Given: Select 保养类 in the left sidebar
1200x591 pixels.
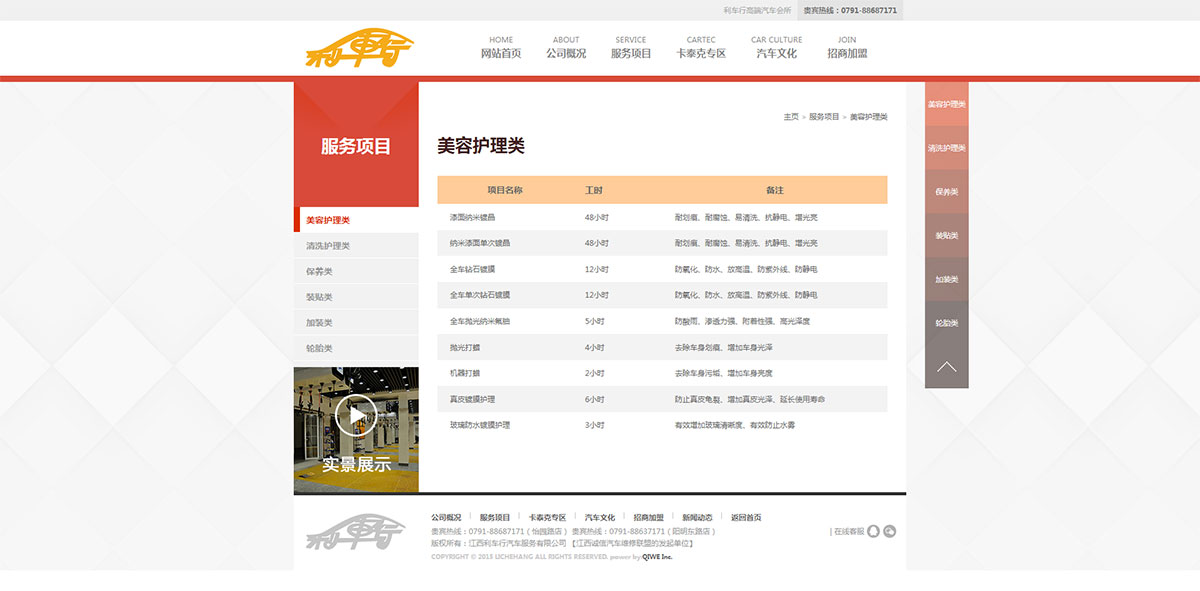Looking at the screenshot, I should (320, 272).
